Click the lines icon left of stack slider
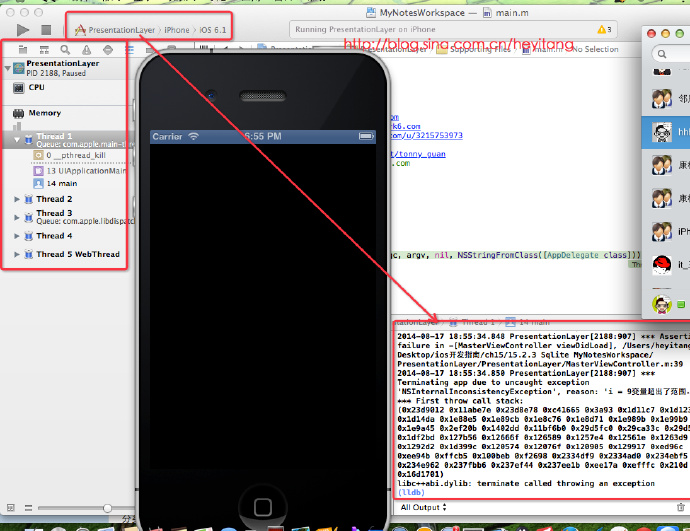690x531 pixels. (29, 508)
